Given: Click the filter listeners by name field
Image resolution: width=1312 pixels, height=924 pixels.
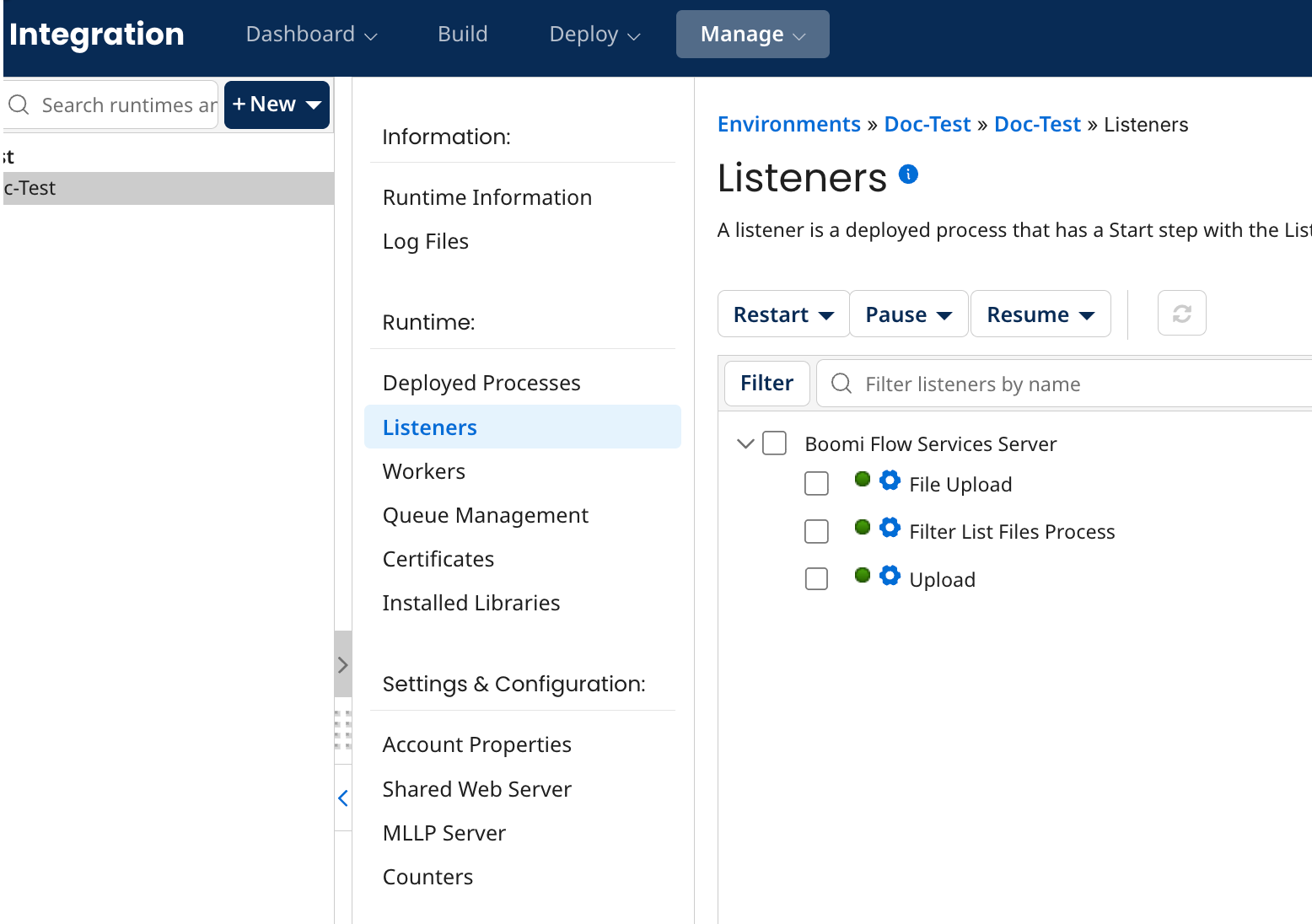Looking at the screenshot, I should pyautogui.click(x=1012, y=384).
